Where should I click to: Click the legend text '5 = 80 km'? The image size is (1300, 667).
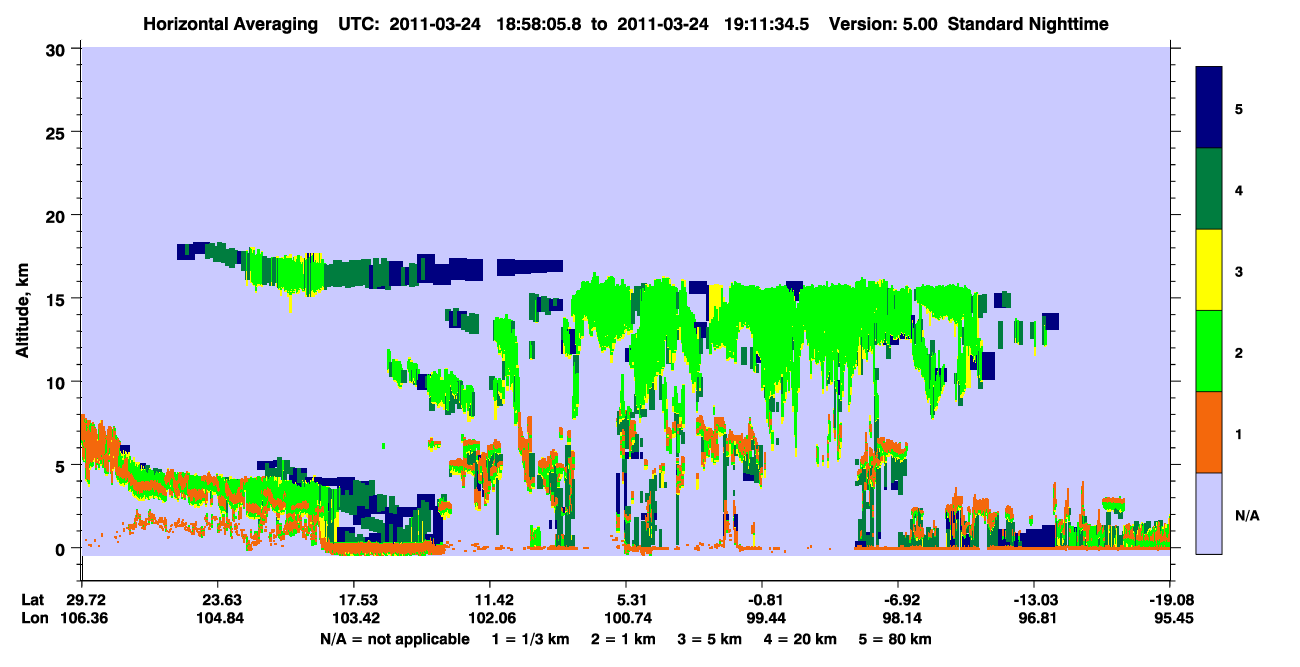coord(897,639)
